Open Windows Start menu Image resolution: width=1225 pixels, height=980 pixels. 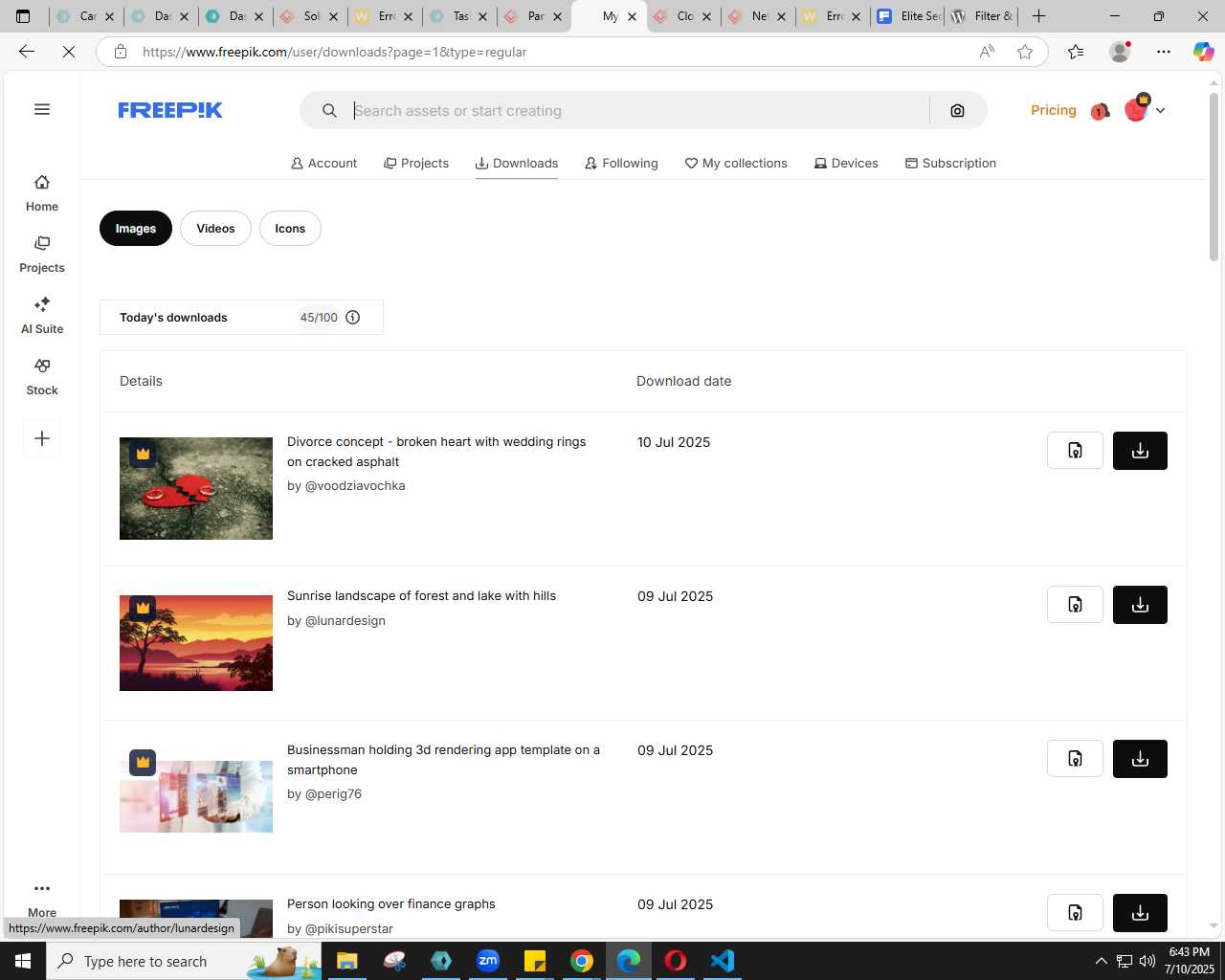tap(23, 961)
